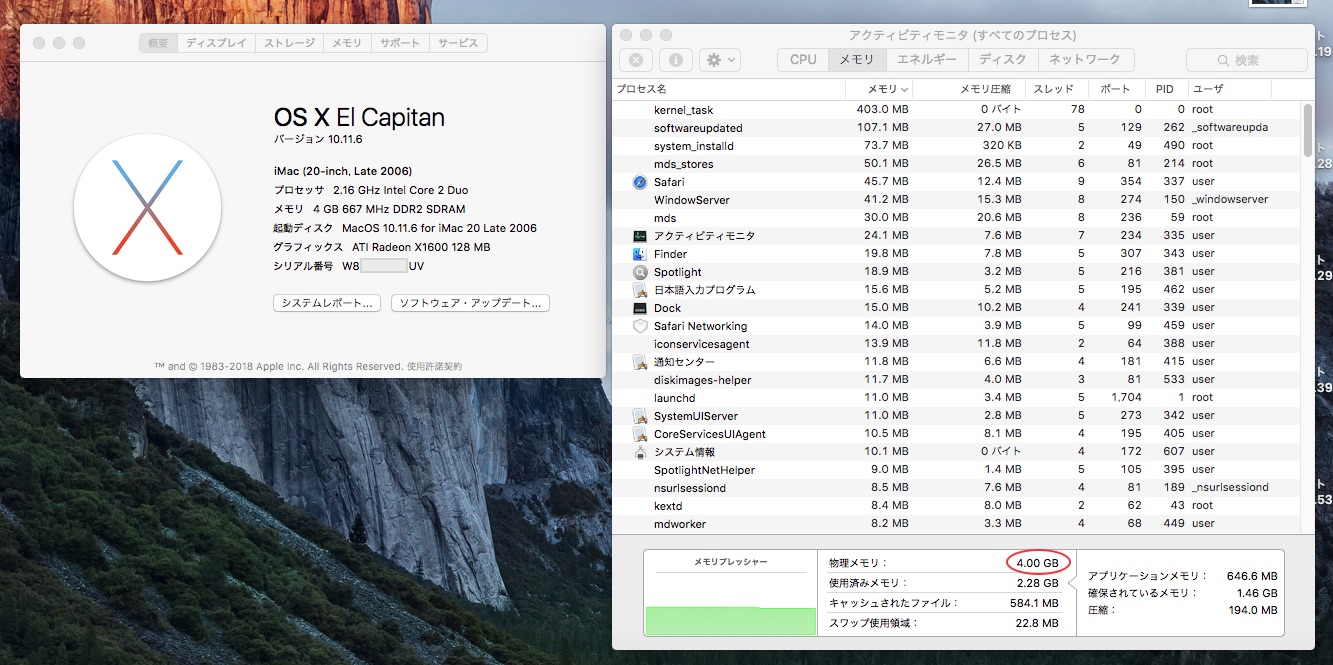Screen dimensions: 1333x665
Task: Click the 検索 search field
Action: coord(1246,60)
